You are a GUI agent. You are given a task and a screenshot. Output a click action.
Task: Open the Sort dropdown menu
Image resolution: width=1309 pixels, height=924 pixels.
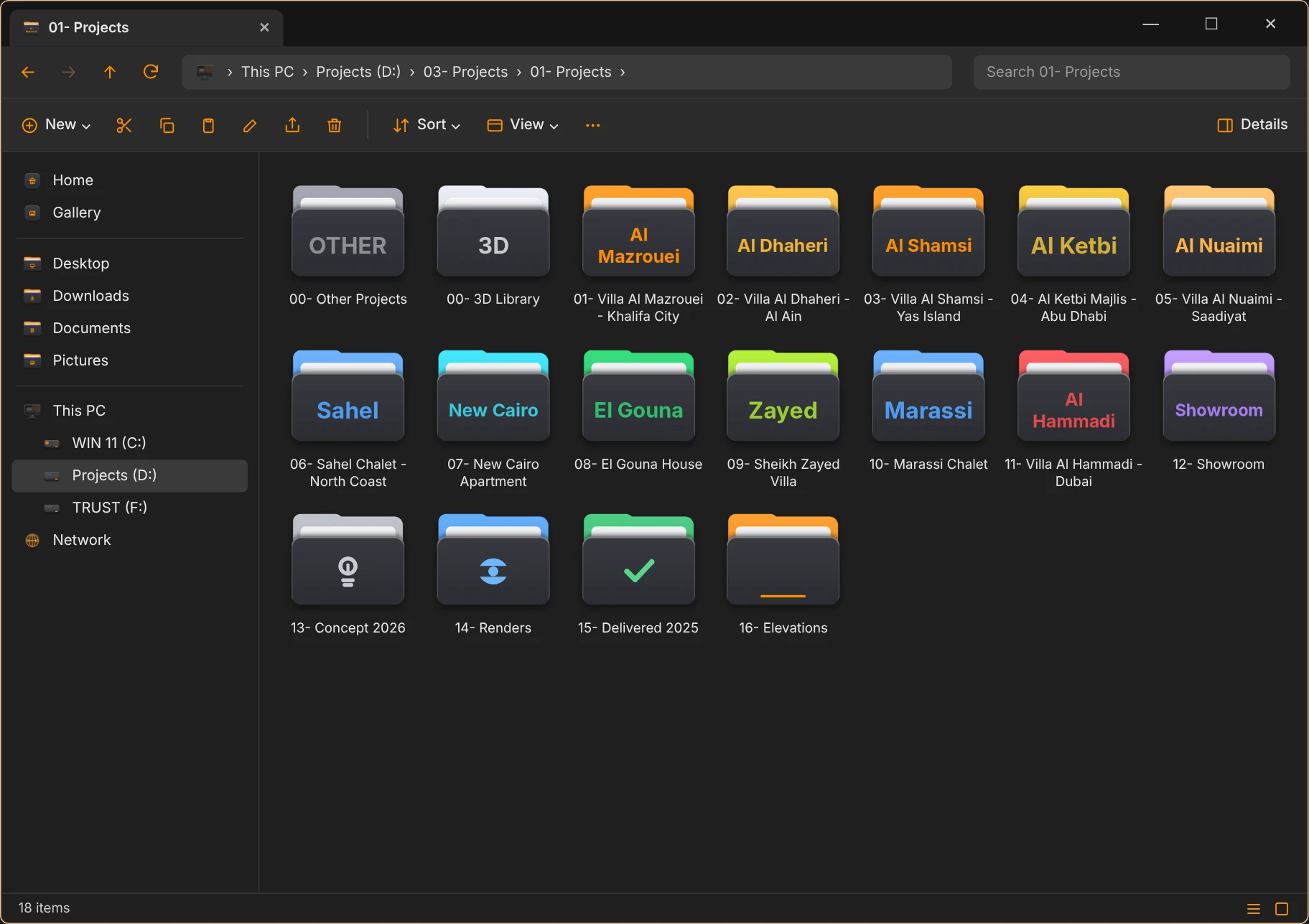click(x=427, y=125)
